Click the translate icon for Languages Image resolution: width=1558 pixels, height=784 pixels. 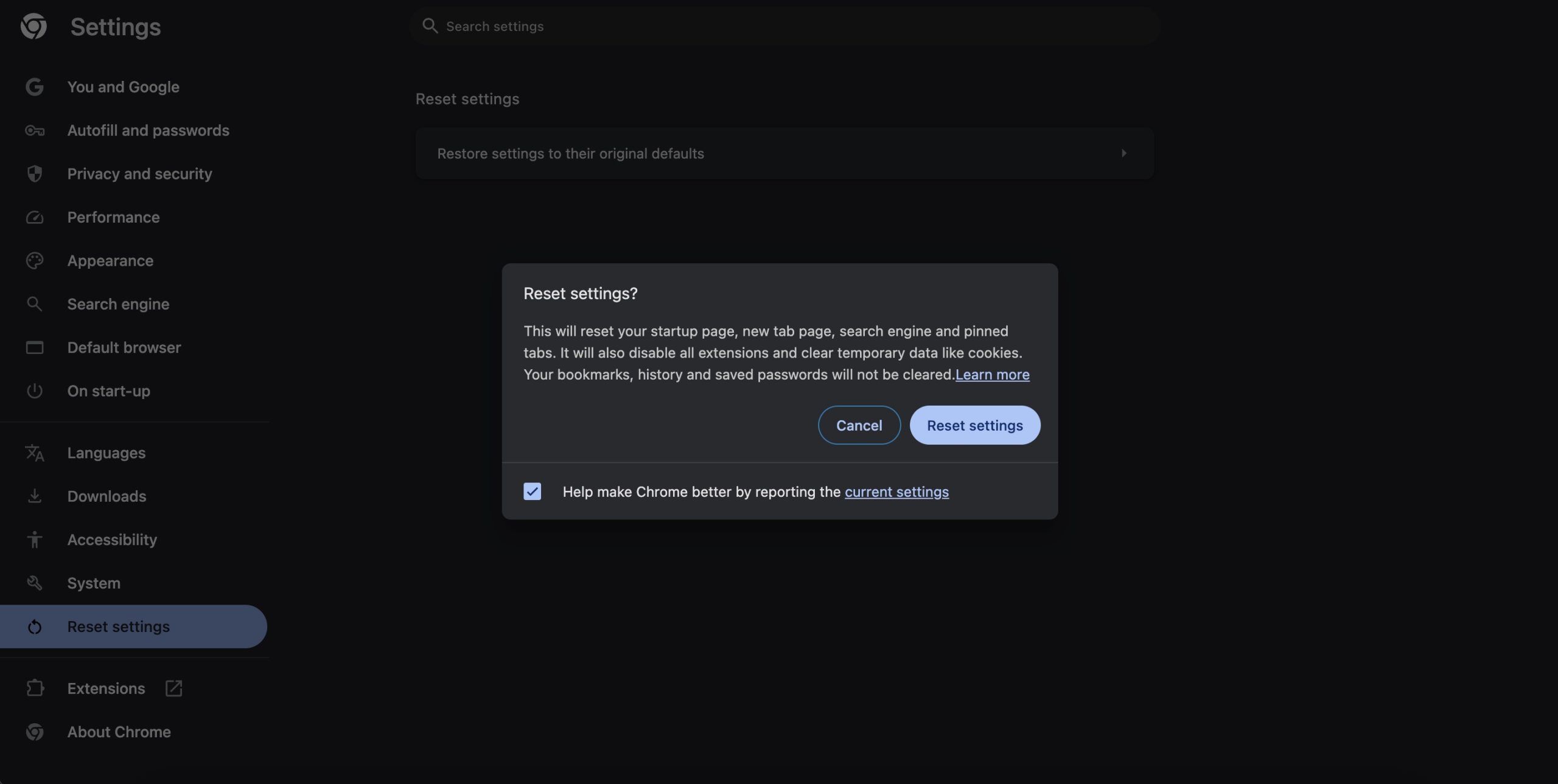[35, 453]
